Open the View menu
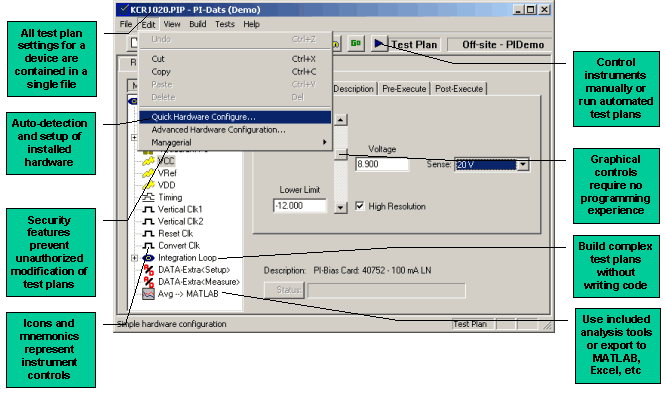665x393 pixels. click(172, 24)
